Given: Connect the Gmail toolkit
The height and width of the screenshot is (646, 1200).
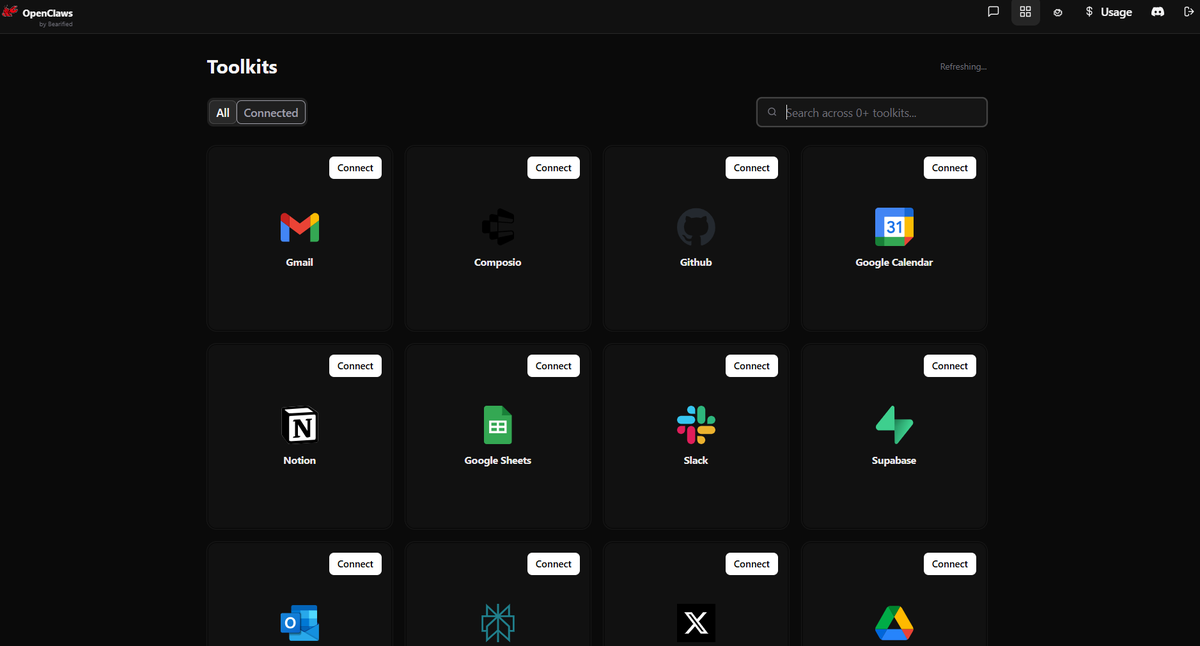Looking at the screenshot, I should (355, 168).
